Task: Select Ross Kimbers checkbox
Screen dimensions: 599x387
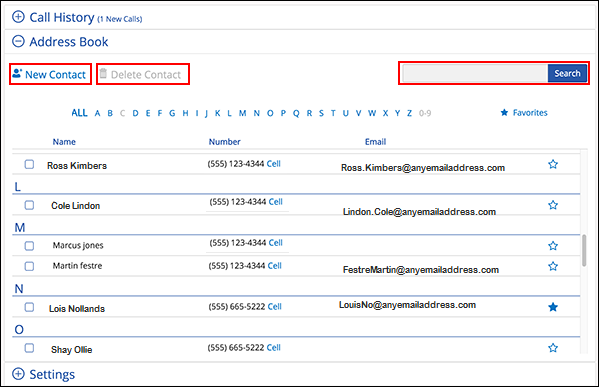Action: 29,164
